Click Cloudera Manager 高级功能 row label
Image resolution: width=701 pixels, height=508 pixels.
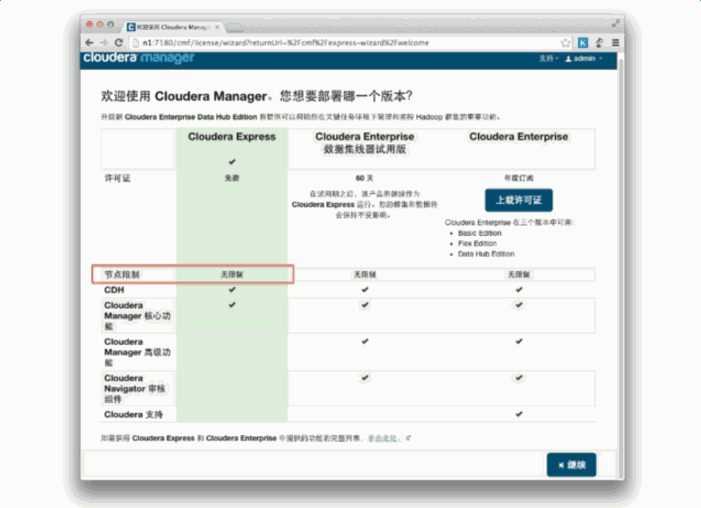click(137, 352)
